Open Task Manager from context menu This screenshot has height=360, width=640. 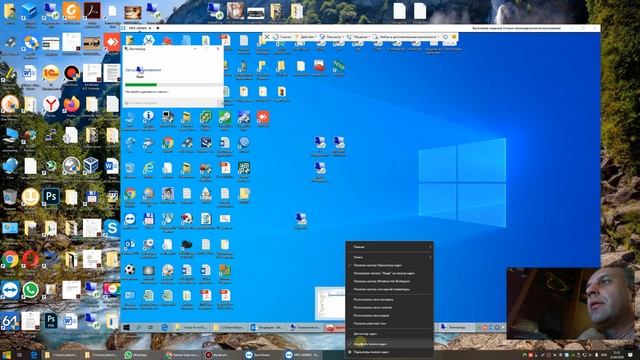point(389,334)
